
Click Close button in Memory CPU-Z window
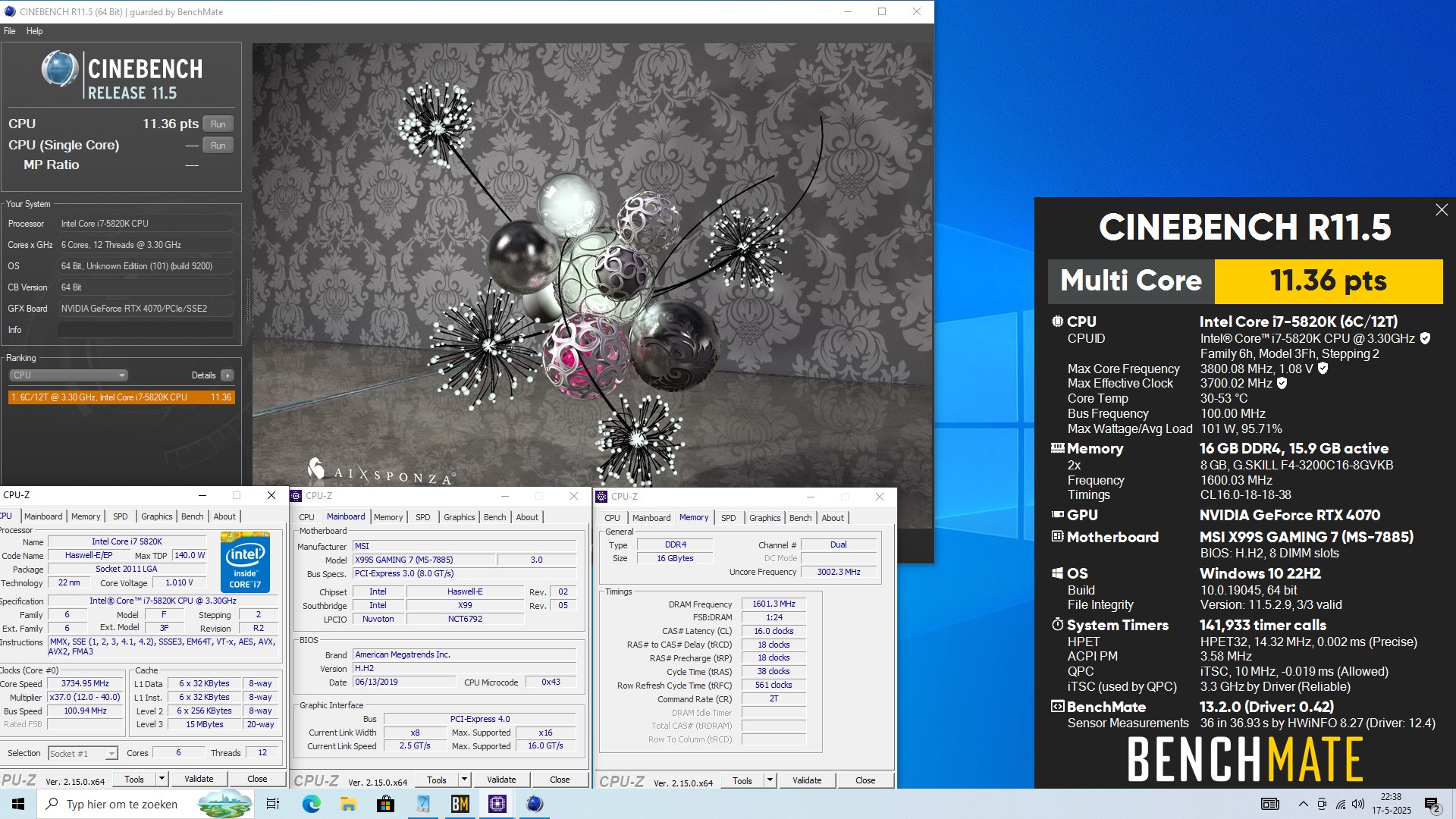coord(865,780)
